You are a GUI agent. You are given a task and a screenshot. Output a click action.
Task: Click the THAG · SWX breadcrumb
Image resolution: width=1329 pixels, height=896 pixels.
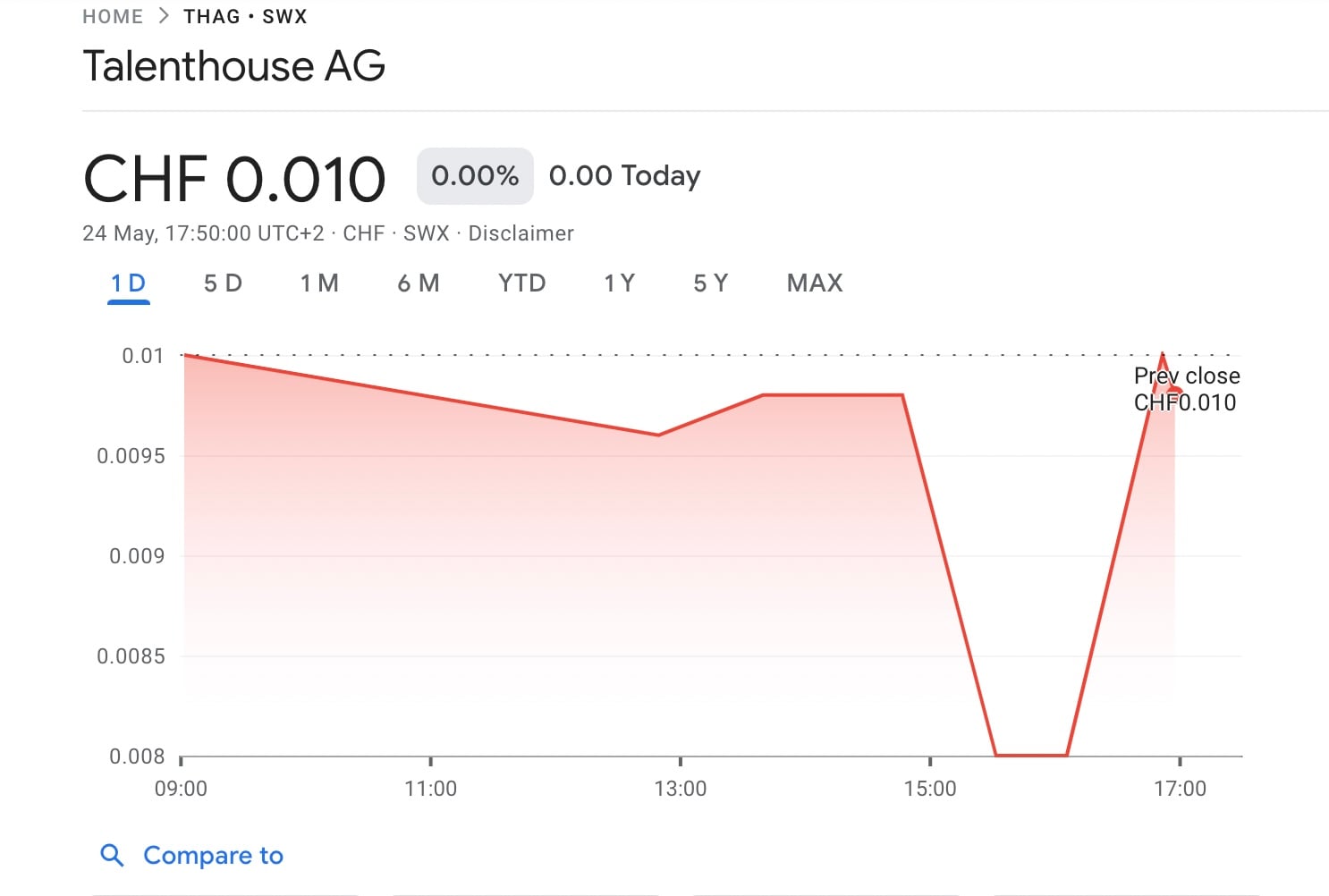[x=245, y=16]
